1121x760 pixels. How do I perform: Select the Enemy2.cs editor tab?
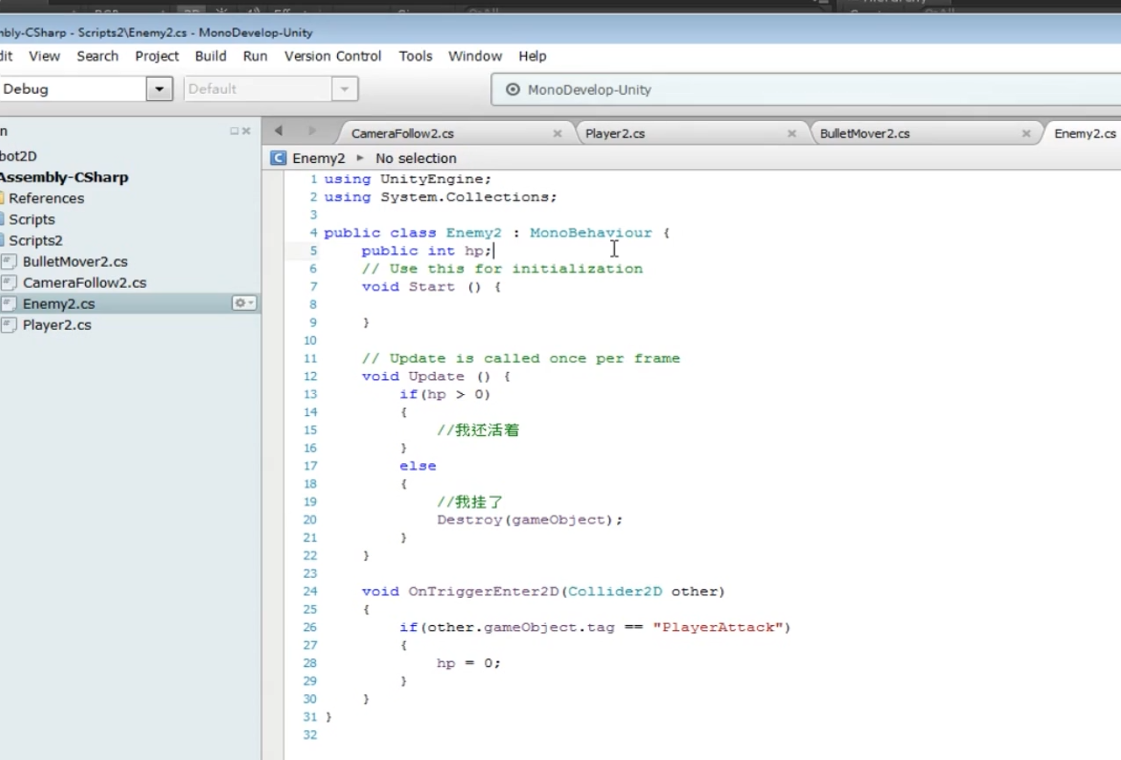click(1085, 134)
